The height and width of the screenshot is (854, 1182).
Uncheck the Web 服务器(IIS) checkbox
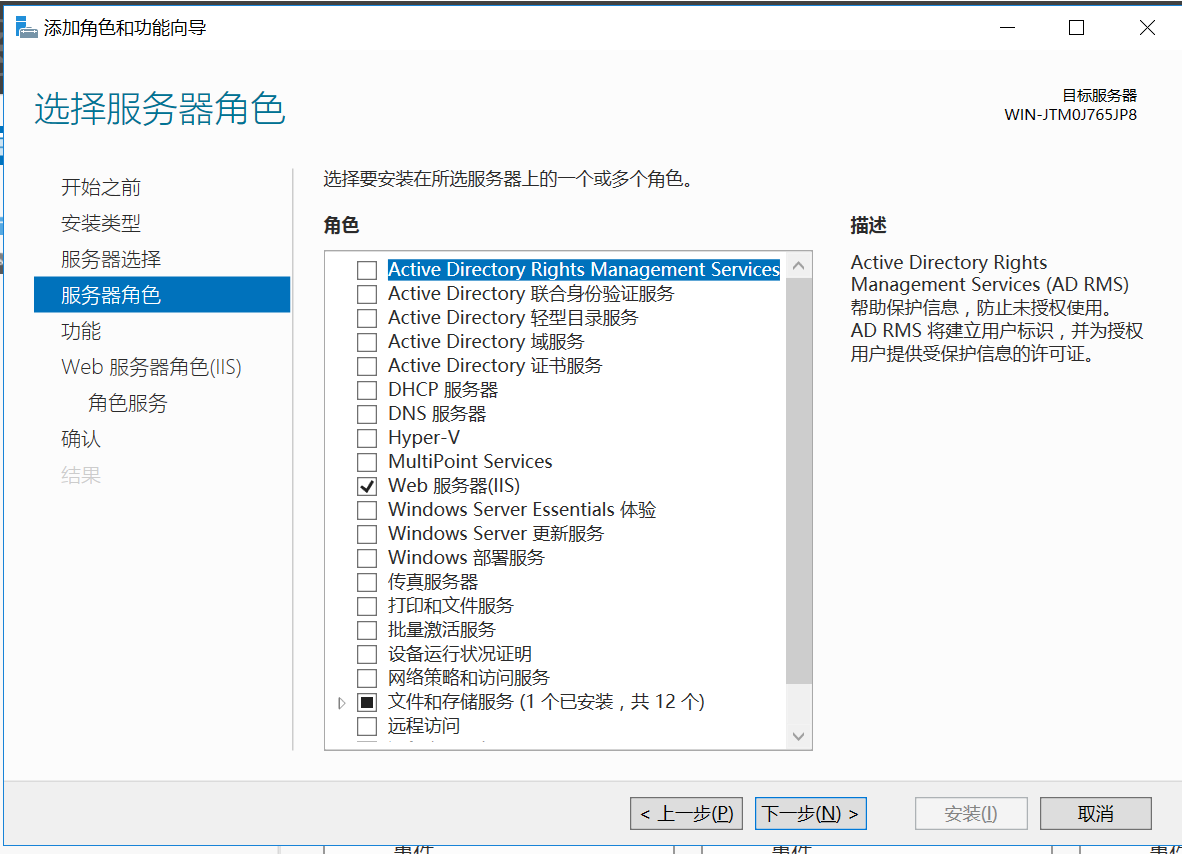coord(367,486)
